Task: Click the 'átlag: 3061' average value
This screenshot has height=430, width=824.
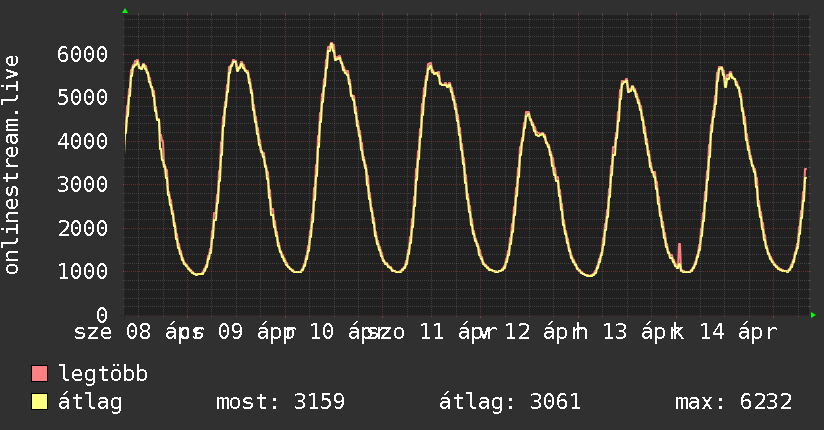Action: [510, 402]
